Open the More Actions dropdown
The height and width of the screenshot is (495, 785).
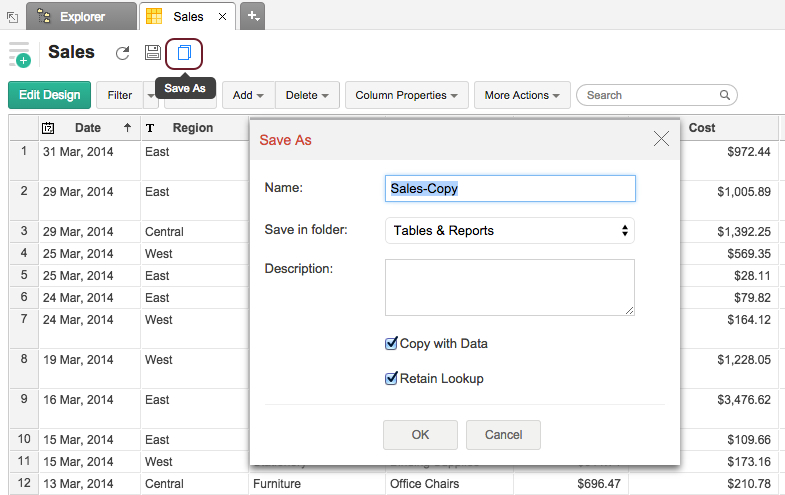522,95
